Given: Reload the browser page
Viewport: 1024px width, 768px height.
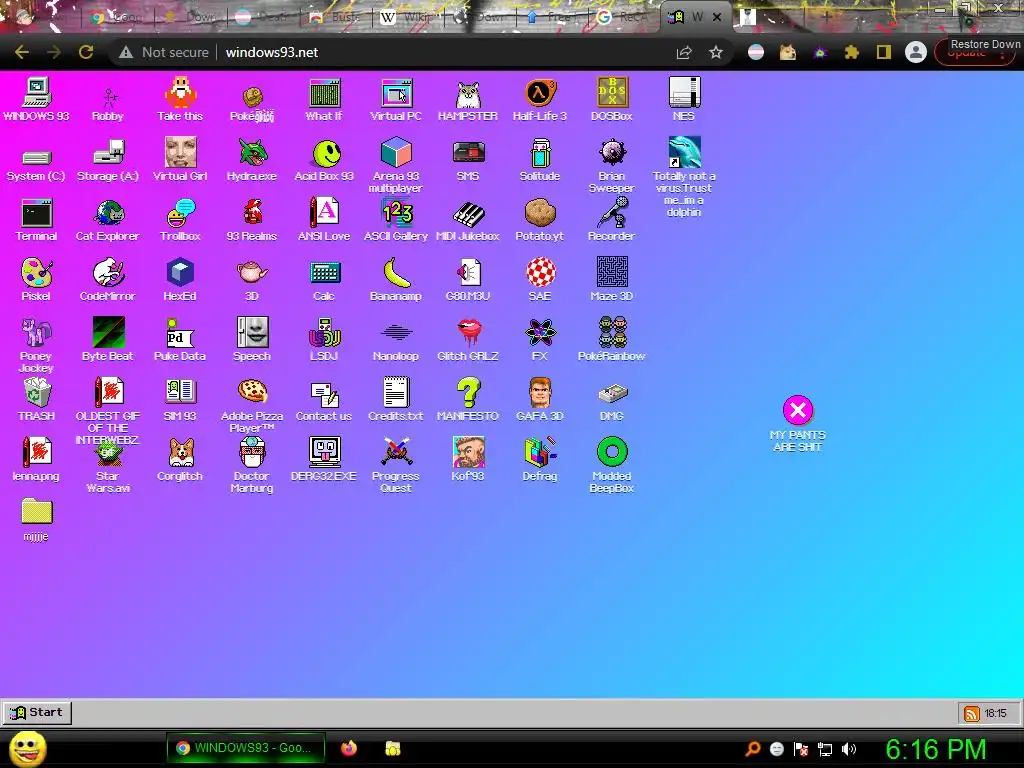Looking at the screenshot, I should (86, 52).
